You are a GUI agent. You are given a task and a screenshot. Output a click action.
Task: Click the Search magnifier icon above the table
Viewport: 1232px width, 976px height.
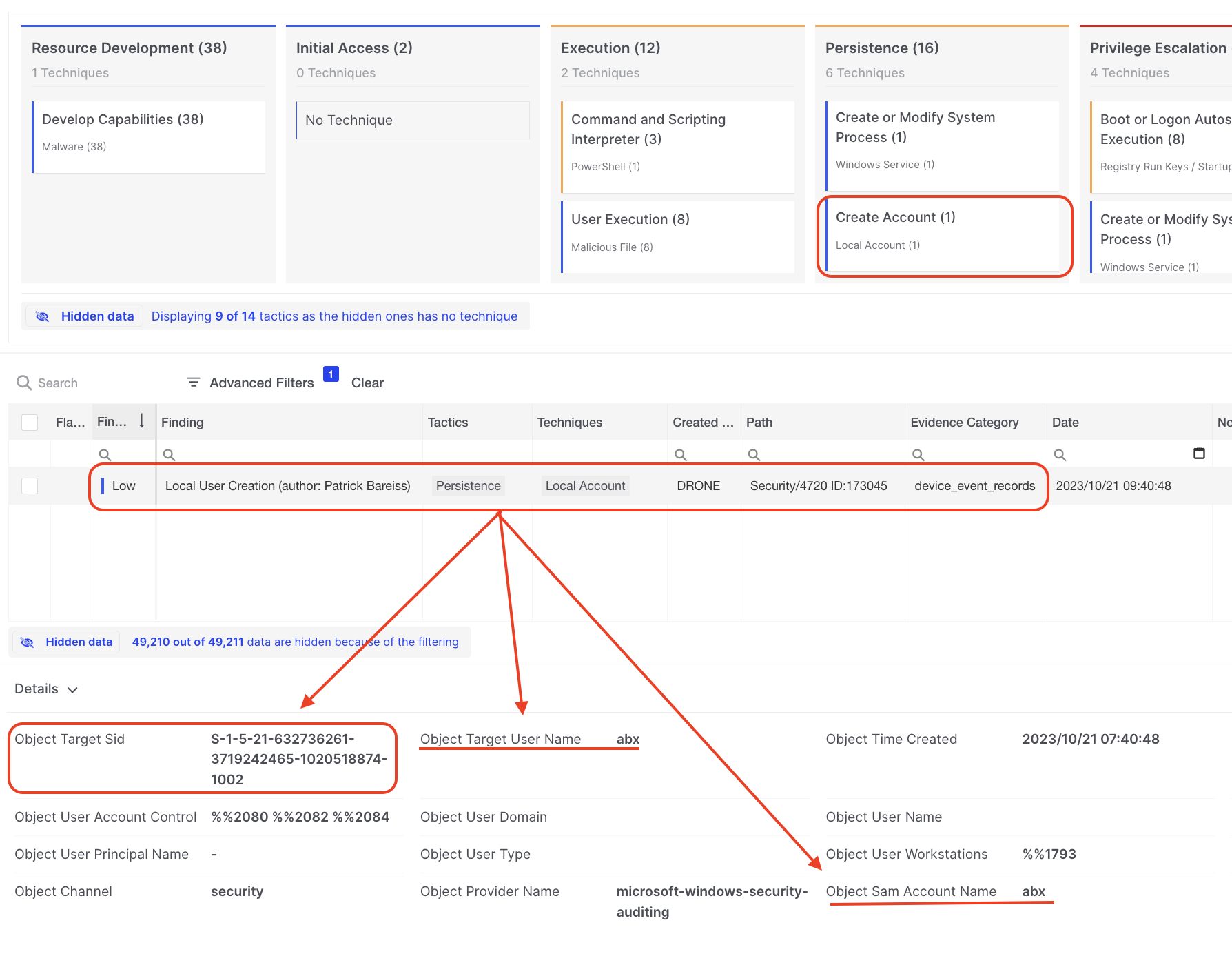(x=24, y=383)
